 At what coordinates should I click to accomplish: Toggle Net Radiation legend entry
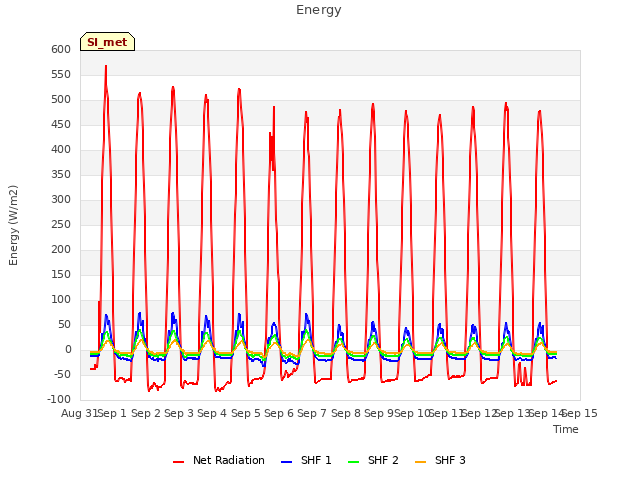coord(219,460)
